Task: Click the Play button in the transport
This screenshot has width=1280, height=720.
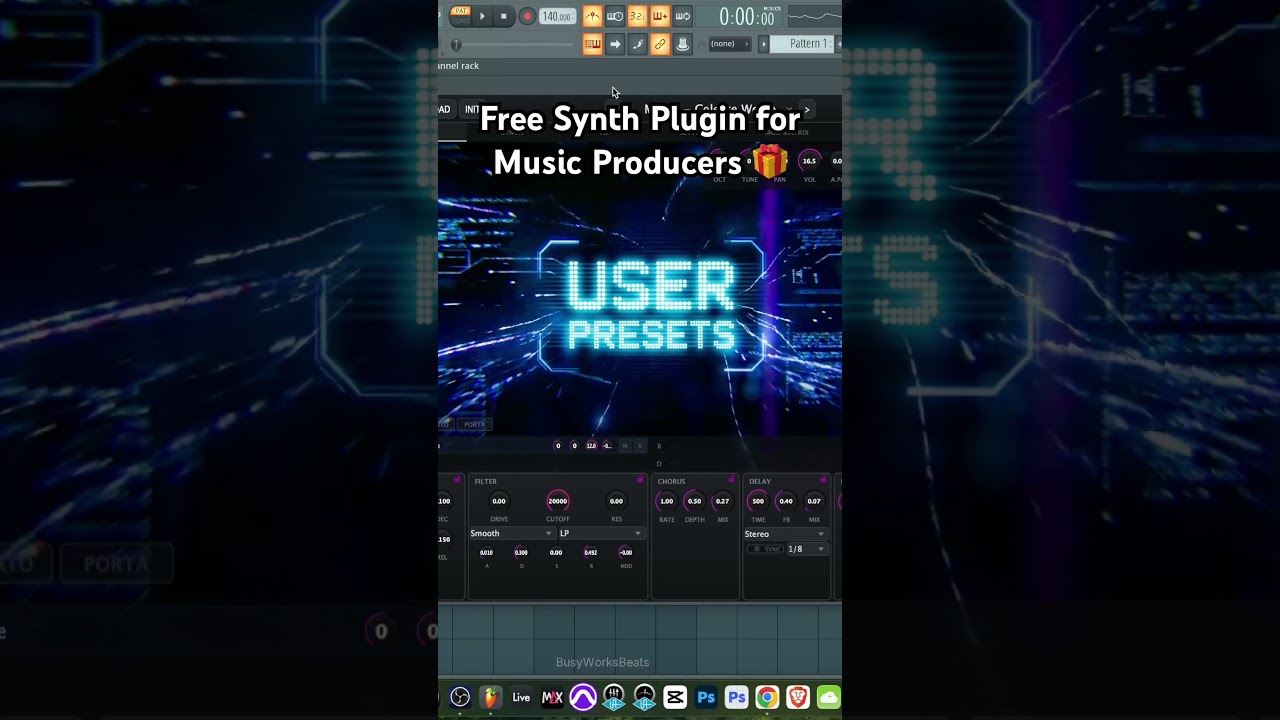Action: click(x=482, y=16)
